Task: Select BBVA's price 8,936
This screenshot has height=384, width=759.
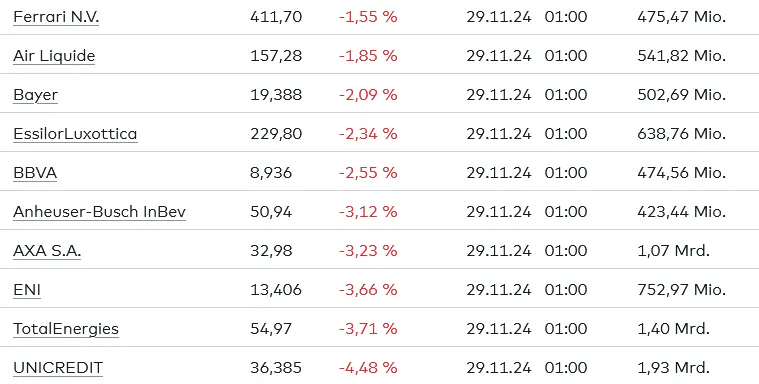Action: tap(271, 173)
